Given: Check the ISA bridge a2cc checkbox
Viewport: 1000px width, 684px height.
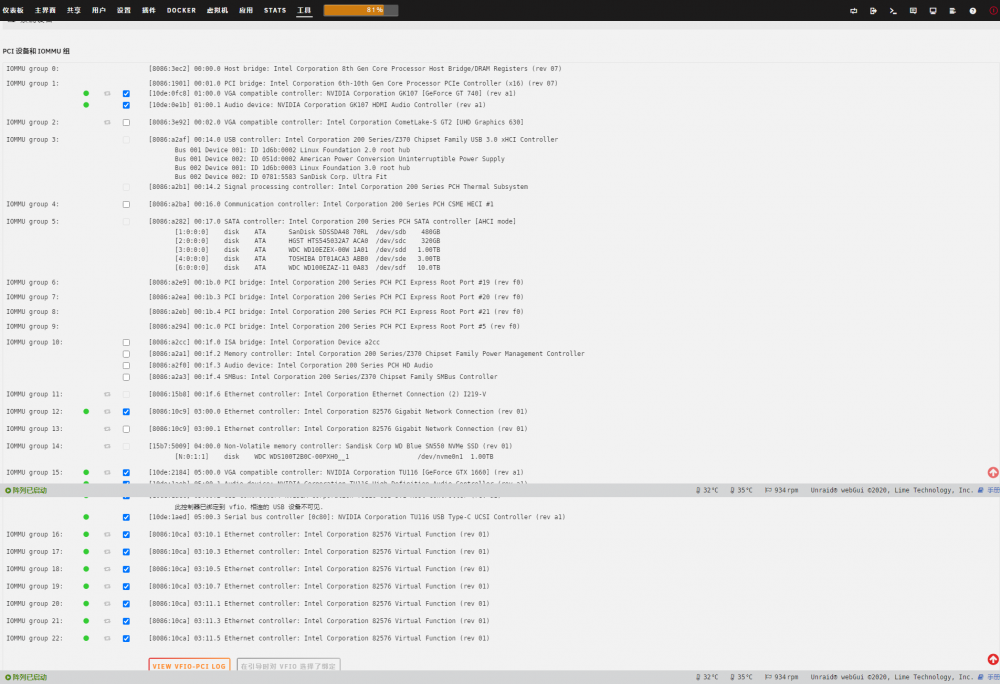Looking at the screenshot, I should click(x=126, y=342).
